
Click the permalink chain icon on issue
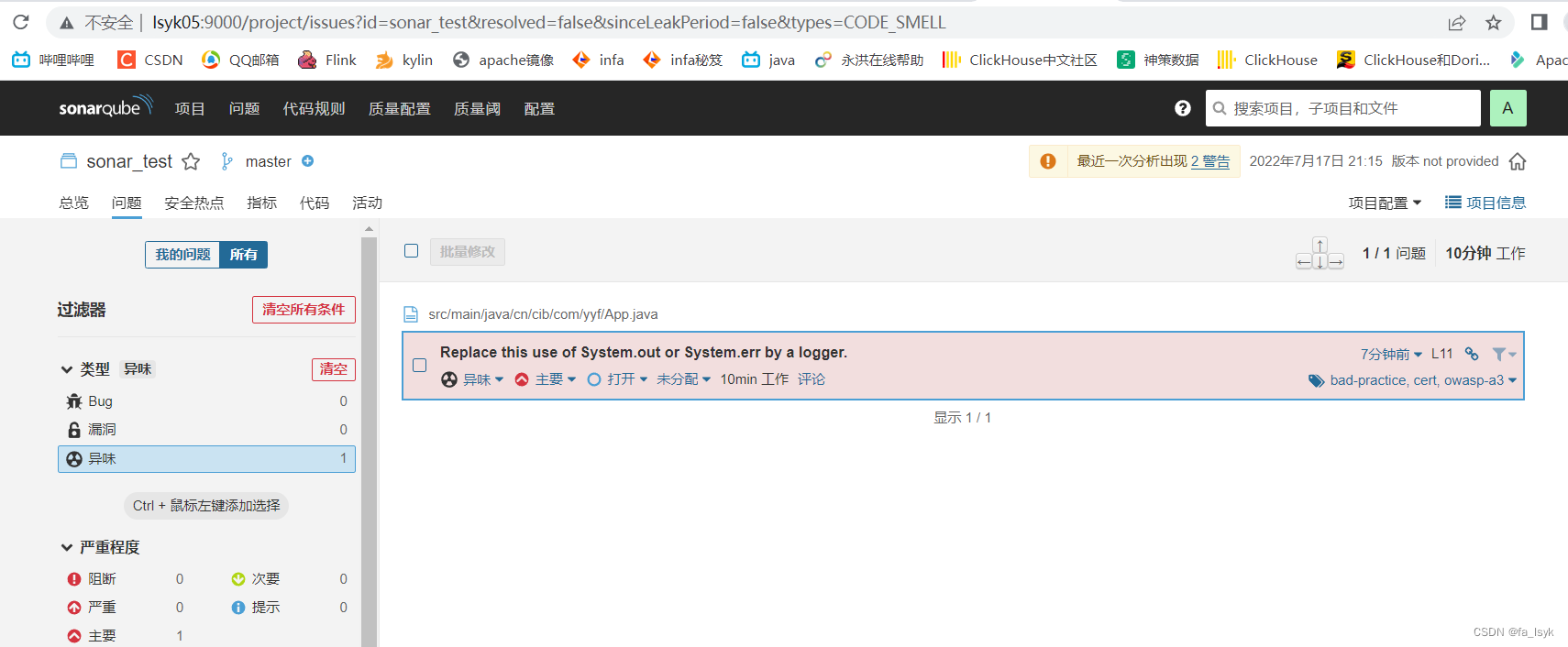[1472, 354]
